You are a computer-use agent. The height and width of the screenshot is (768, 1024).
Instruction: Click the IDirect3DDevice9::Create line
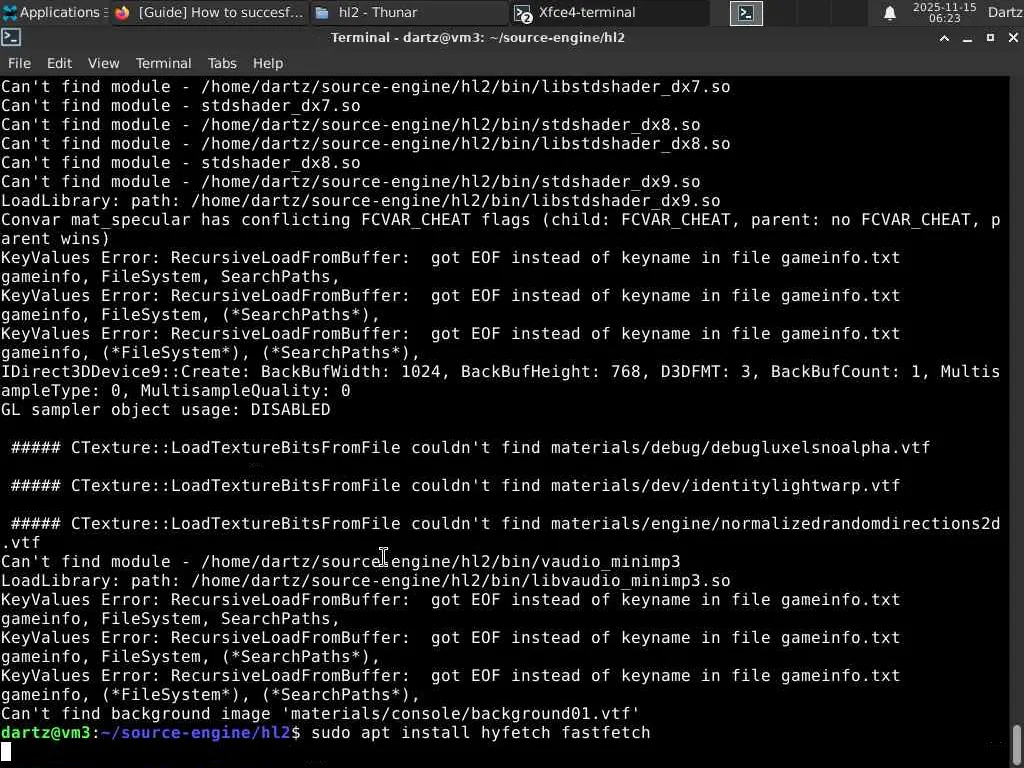(x=500, y=381)
